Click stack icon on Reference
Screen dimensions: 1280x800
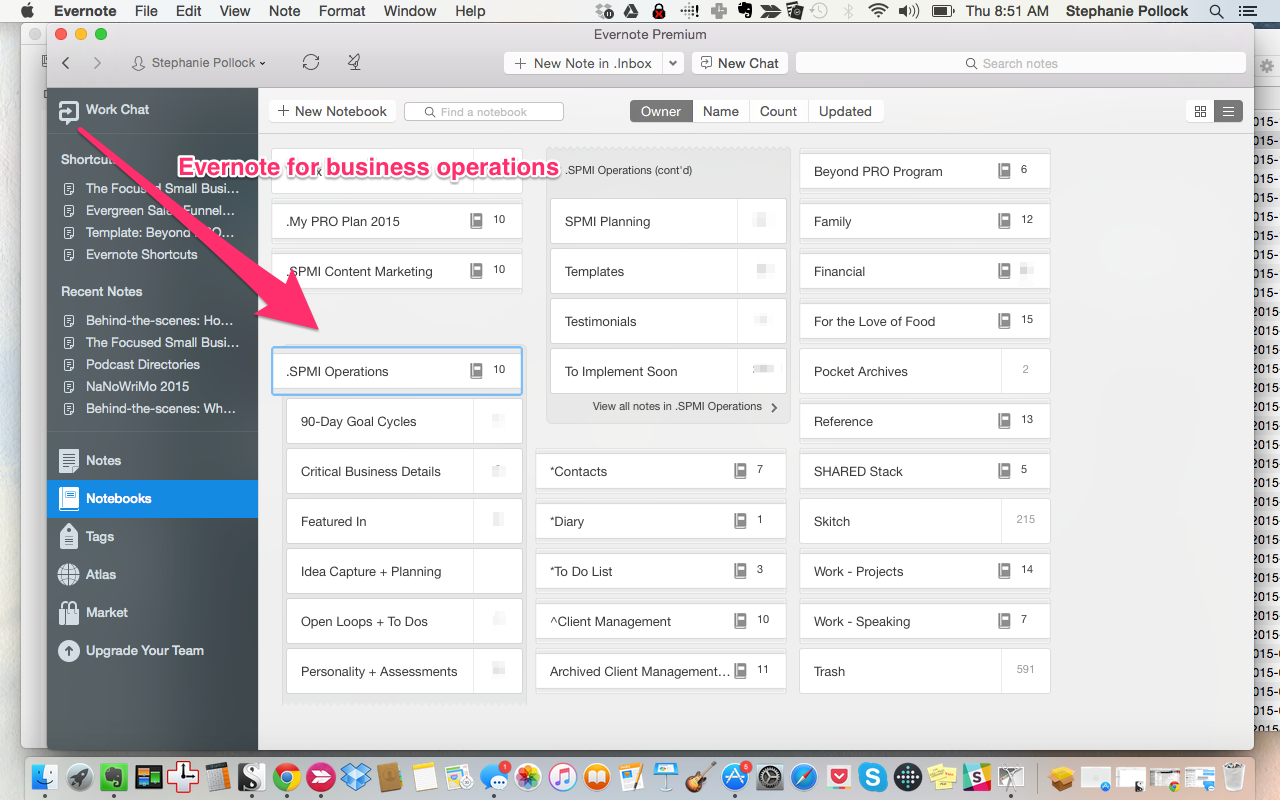[x=1005, y=421]
